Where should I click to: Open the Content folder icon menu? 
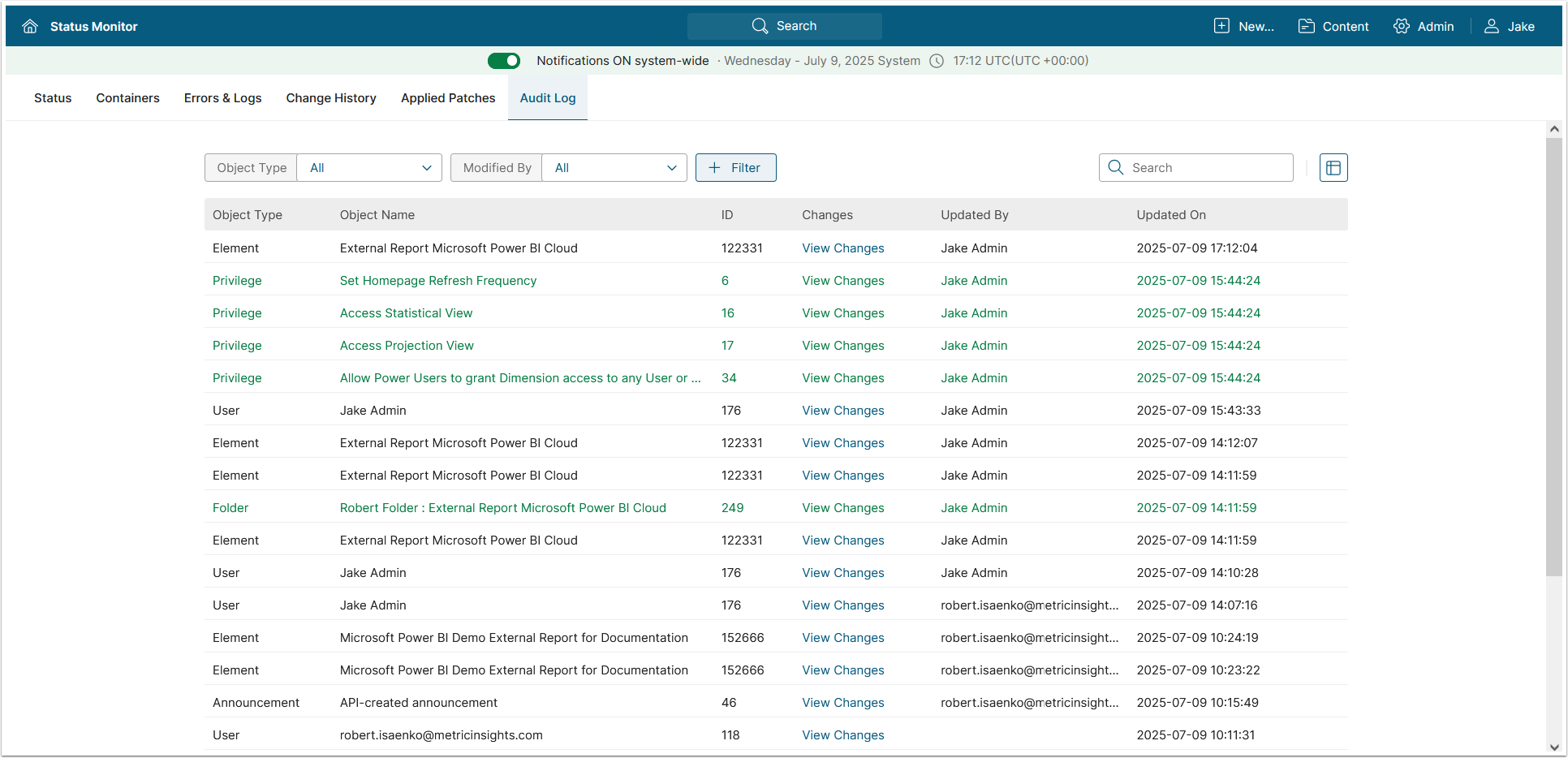(x=1306, y=26)
